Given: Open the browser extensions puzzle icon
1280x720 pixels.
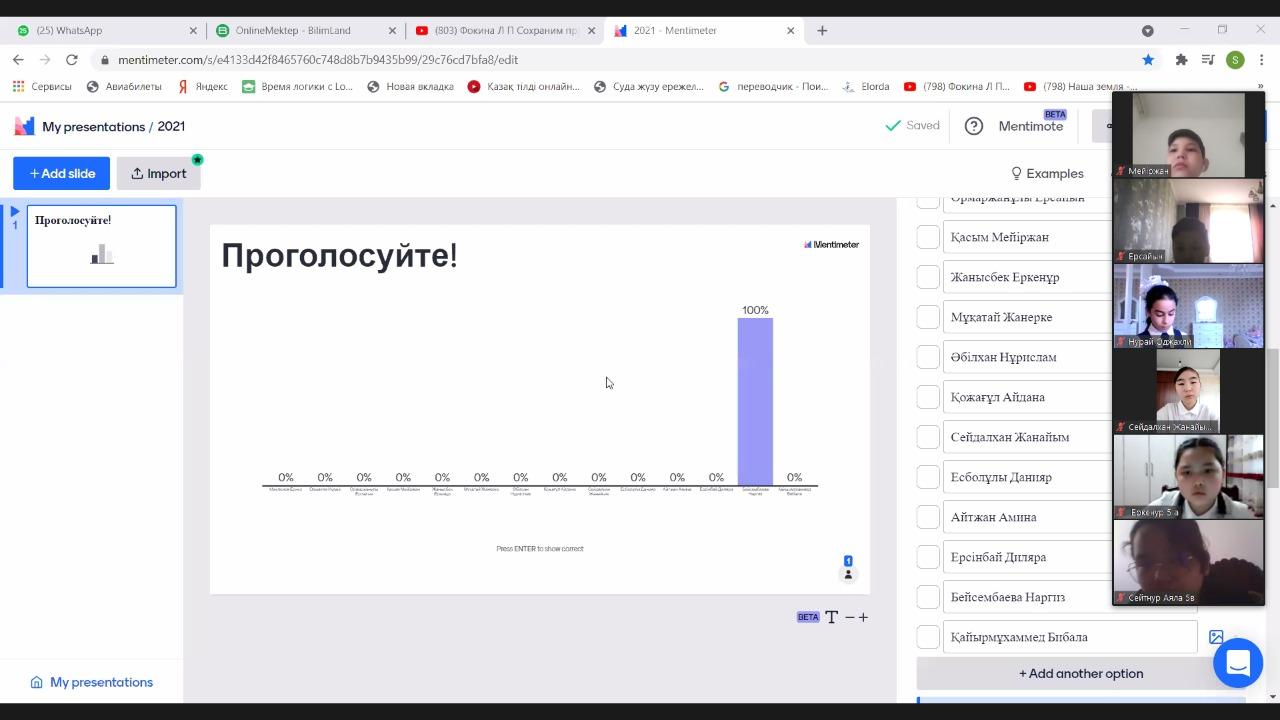Looking at the screenshot, I should pos(1181,60).
